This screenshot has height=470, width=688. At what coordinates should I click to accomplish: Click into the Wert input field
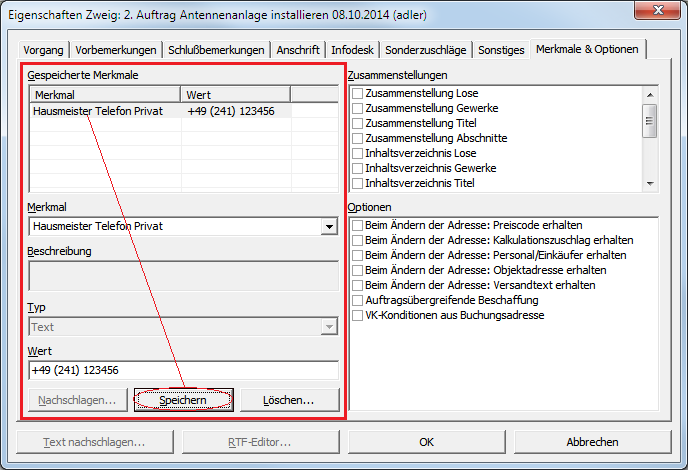tap(184, 370)
